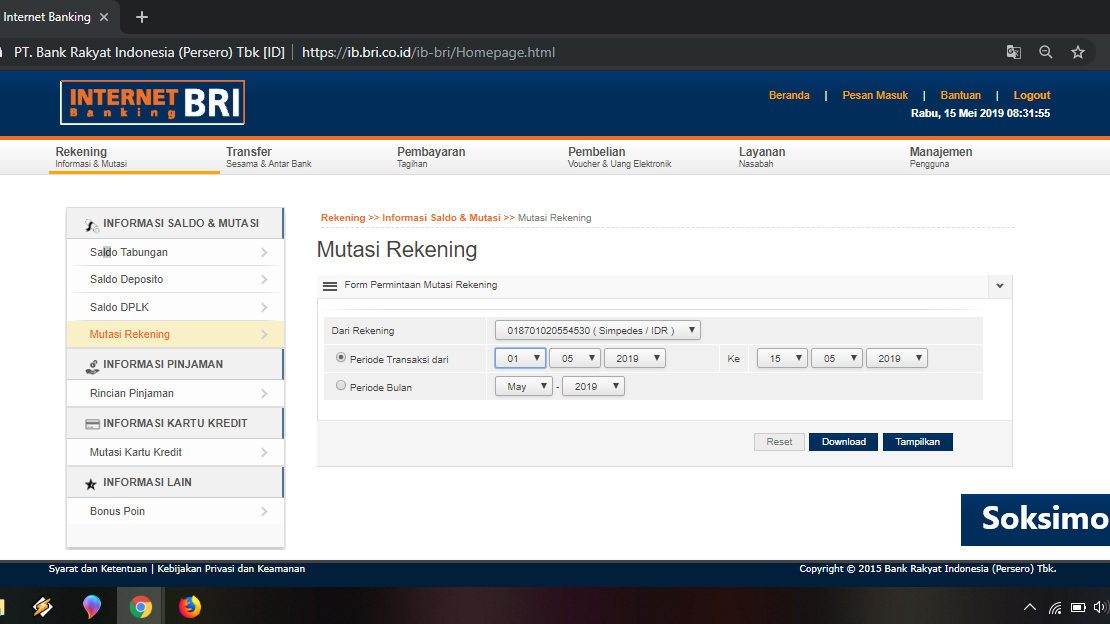Click the browser address bar URL

pos(428,52)
